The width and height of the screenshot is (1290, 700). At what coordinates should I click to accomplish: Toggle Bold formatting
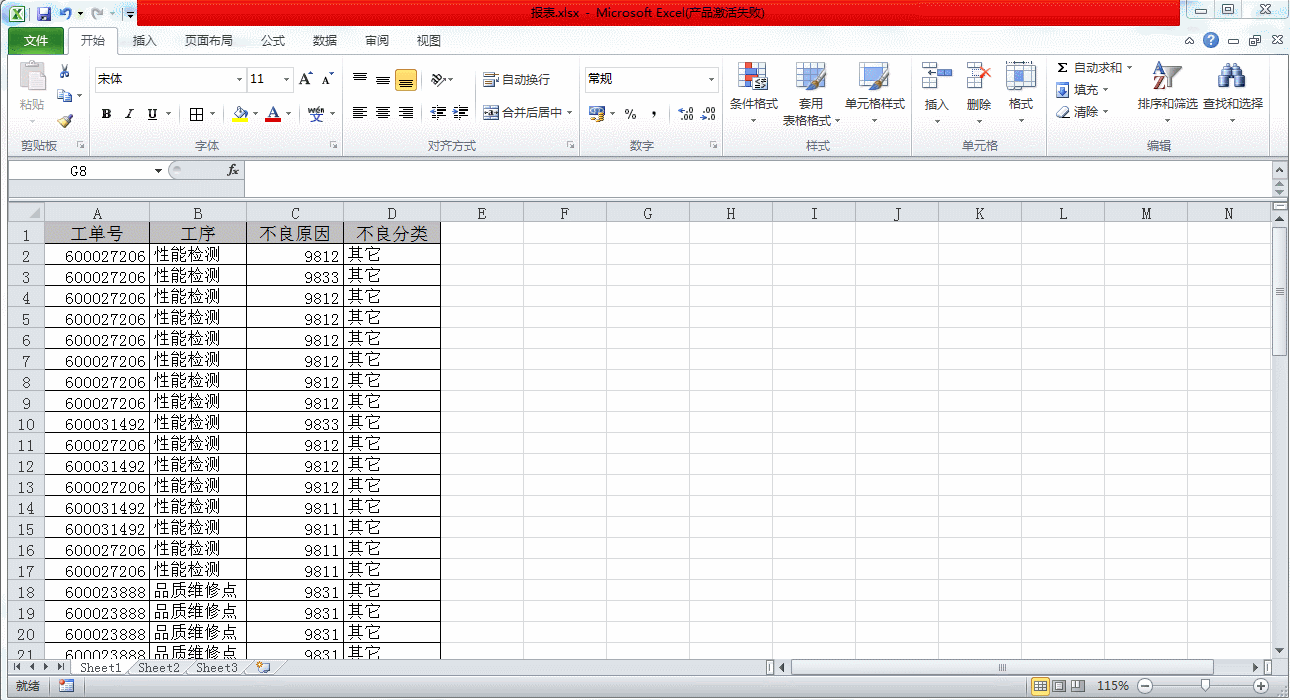pyautogui.click(x=106, y=114)
